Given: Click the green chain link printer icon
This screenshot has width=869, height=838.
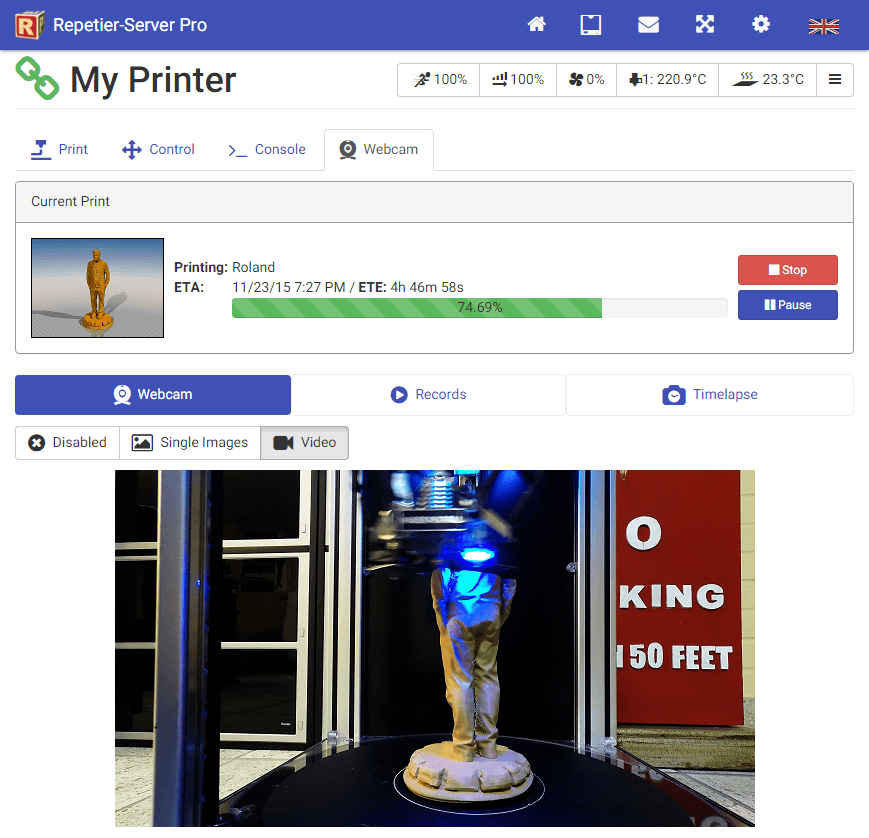Looking at the screenshot, I should tap(37, 79).
